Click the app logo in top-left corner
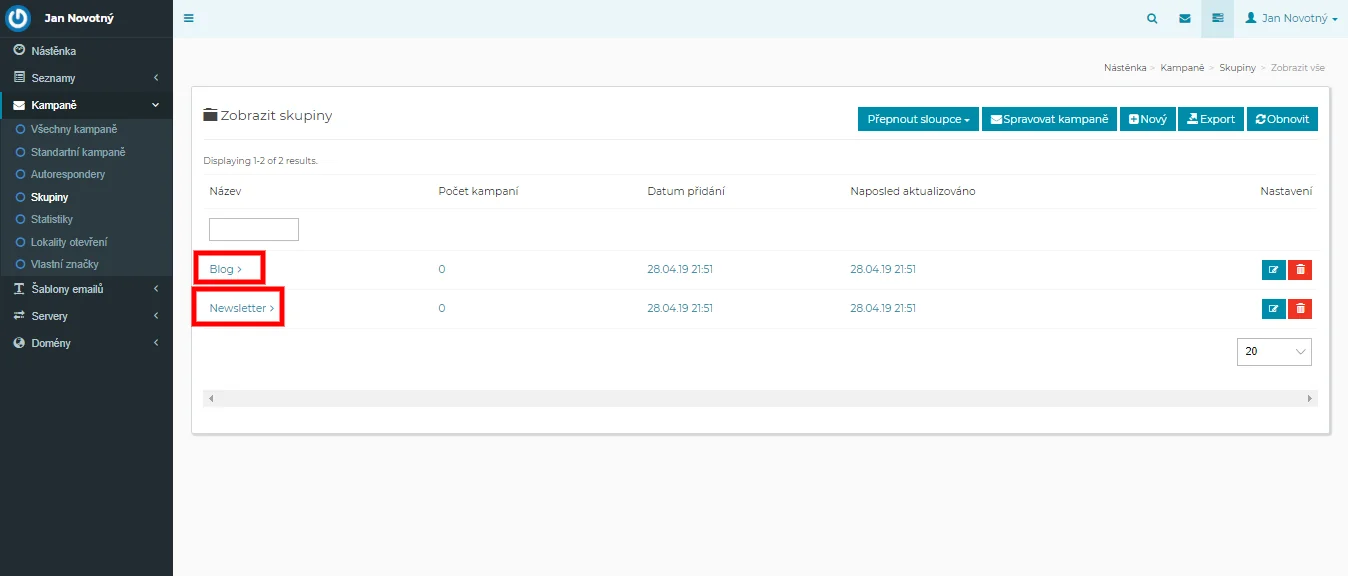This screenshot has width=1348, height=576. (x=19, y=18)
